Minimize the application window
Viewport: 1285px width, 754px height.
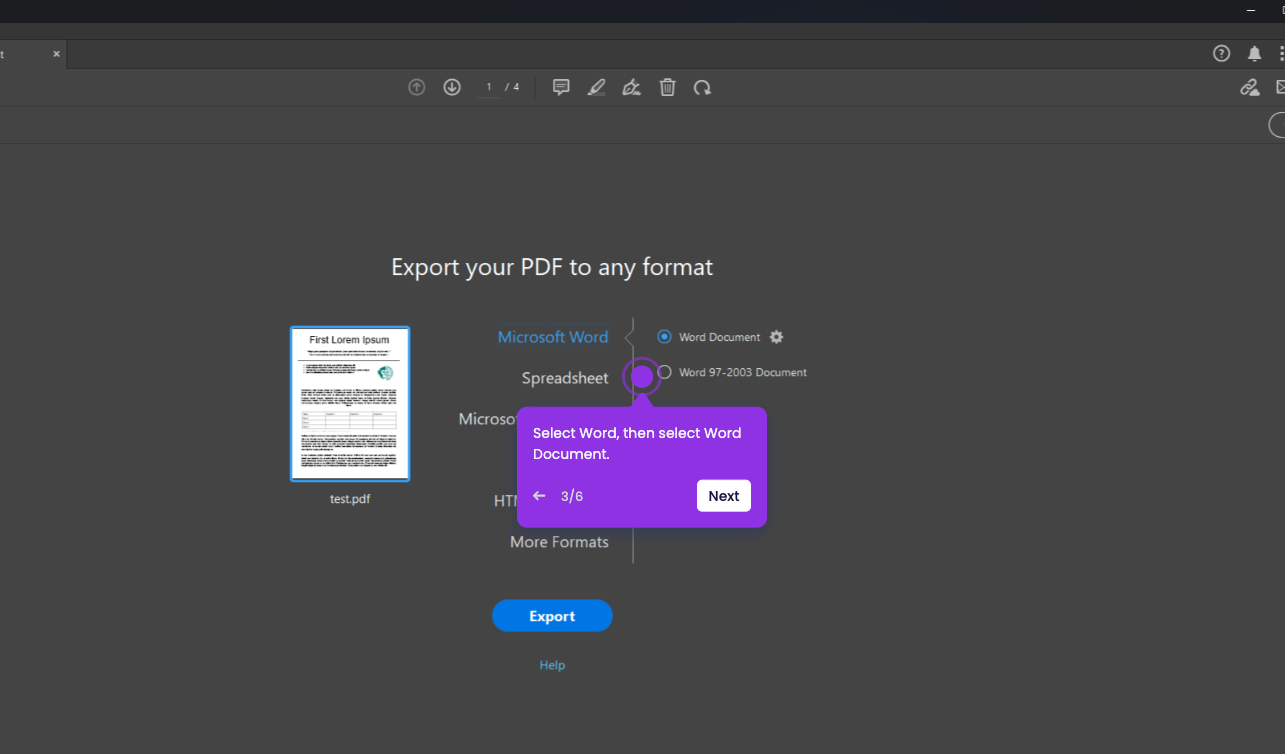[1251, 9]
